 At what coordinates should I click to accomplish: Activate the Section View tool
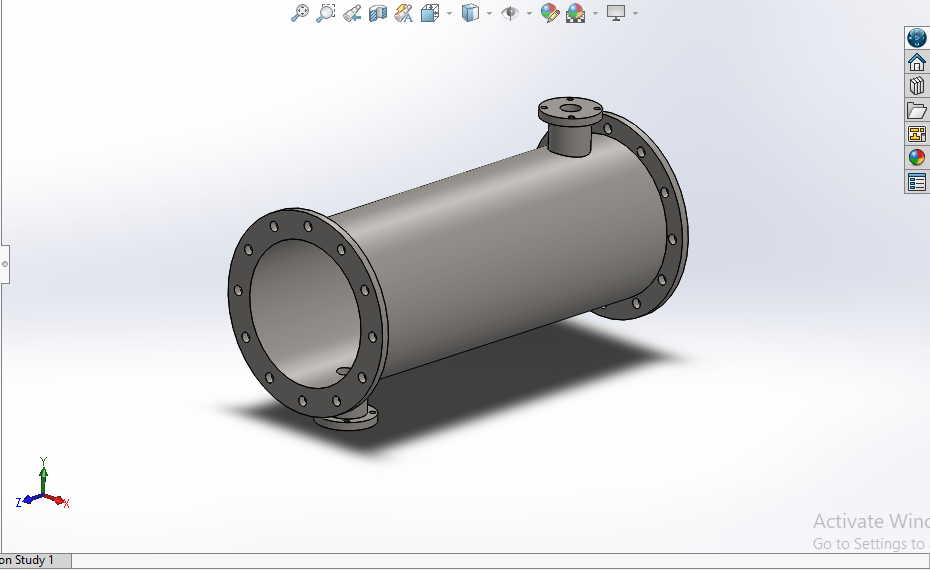tap(378, 13)
